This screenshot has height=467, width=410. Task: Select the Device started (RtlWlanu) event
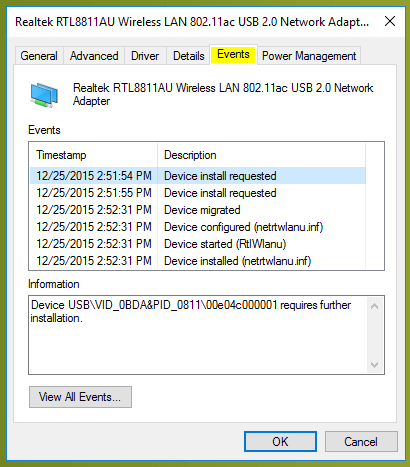coord(198,244)
